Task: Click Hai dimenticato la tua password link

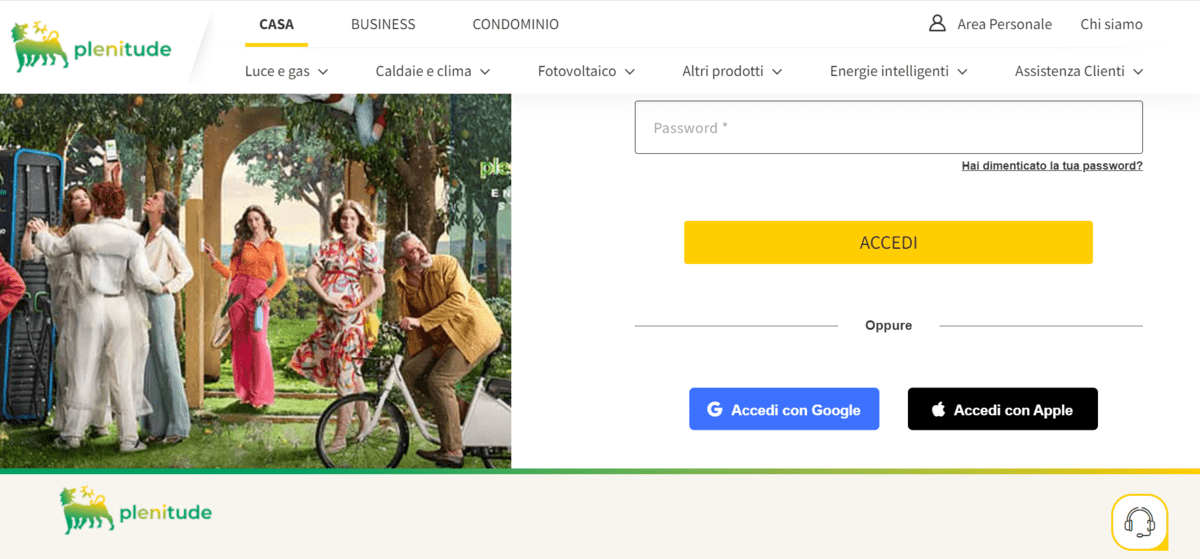Action: 1051,166
